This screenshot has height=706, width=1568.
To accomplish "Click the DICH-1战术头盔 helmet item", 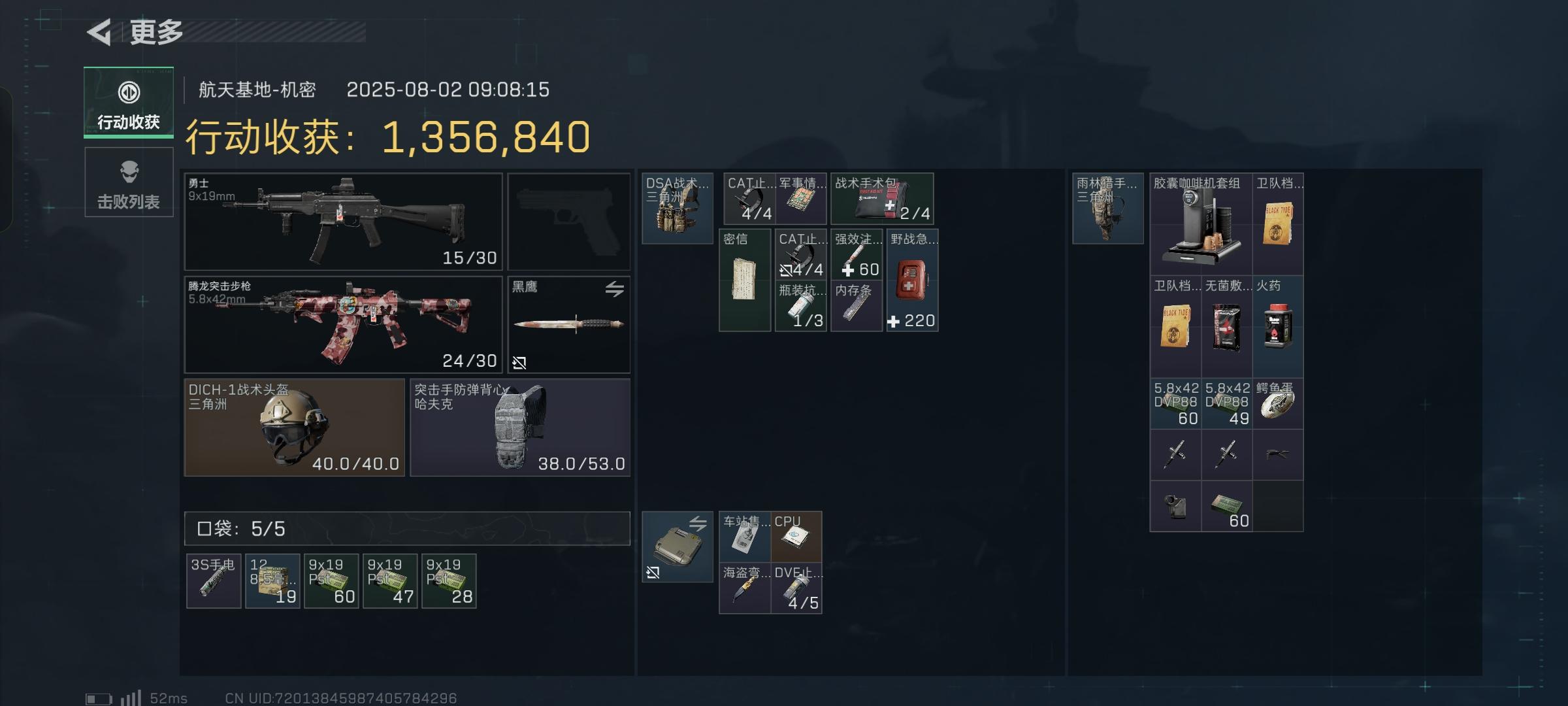I will [x=295, y=427].
